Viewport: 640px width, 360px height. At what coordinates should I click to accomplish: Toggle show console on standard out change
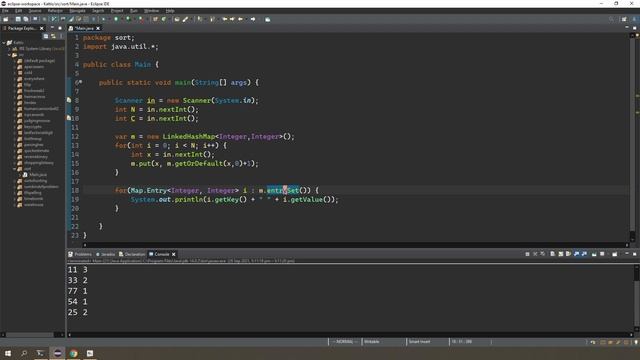[576, 254]
